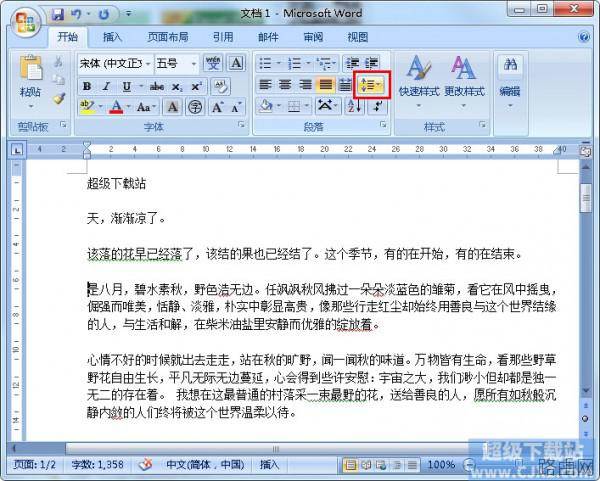Image resolution: width=600 pixels, height=481 pixels.
Task: Switch to the 开始 ribbon tab
Action: point(67,37)
